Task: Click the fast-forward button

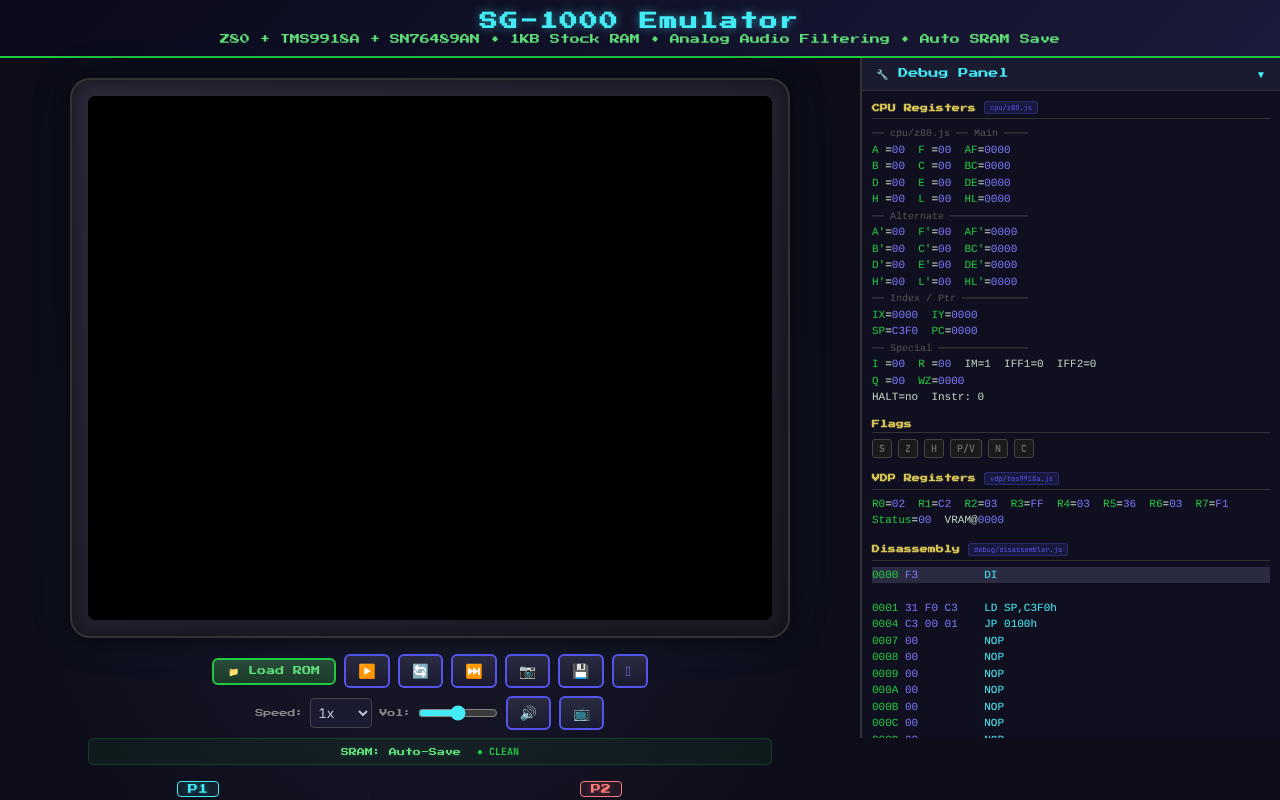Action: pyautogui.click(x=474, y=671)
